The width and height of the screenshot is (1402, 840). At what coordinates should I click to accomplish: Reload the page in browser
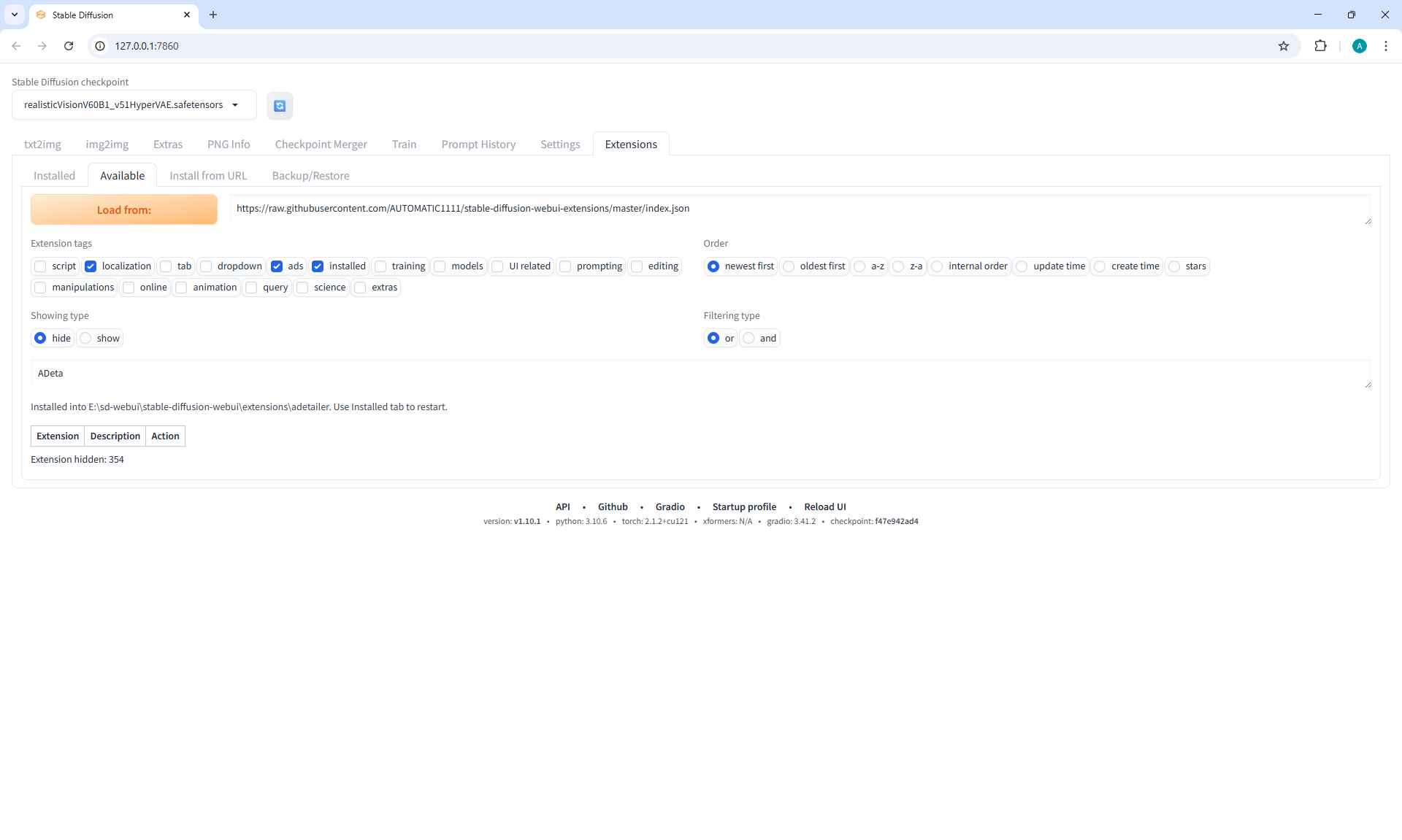[x=69, y=46]
